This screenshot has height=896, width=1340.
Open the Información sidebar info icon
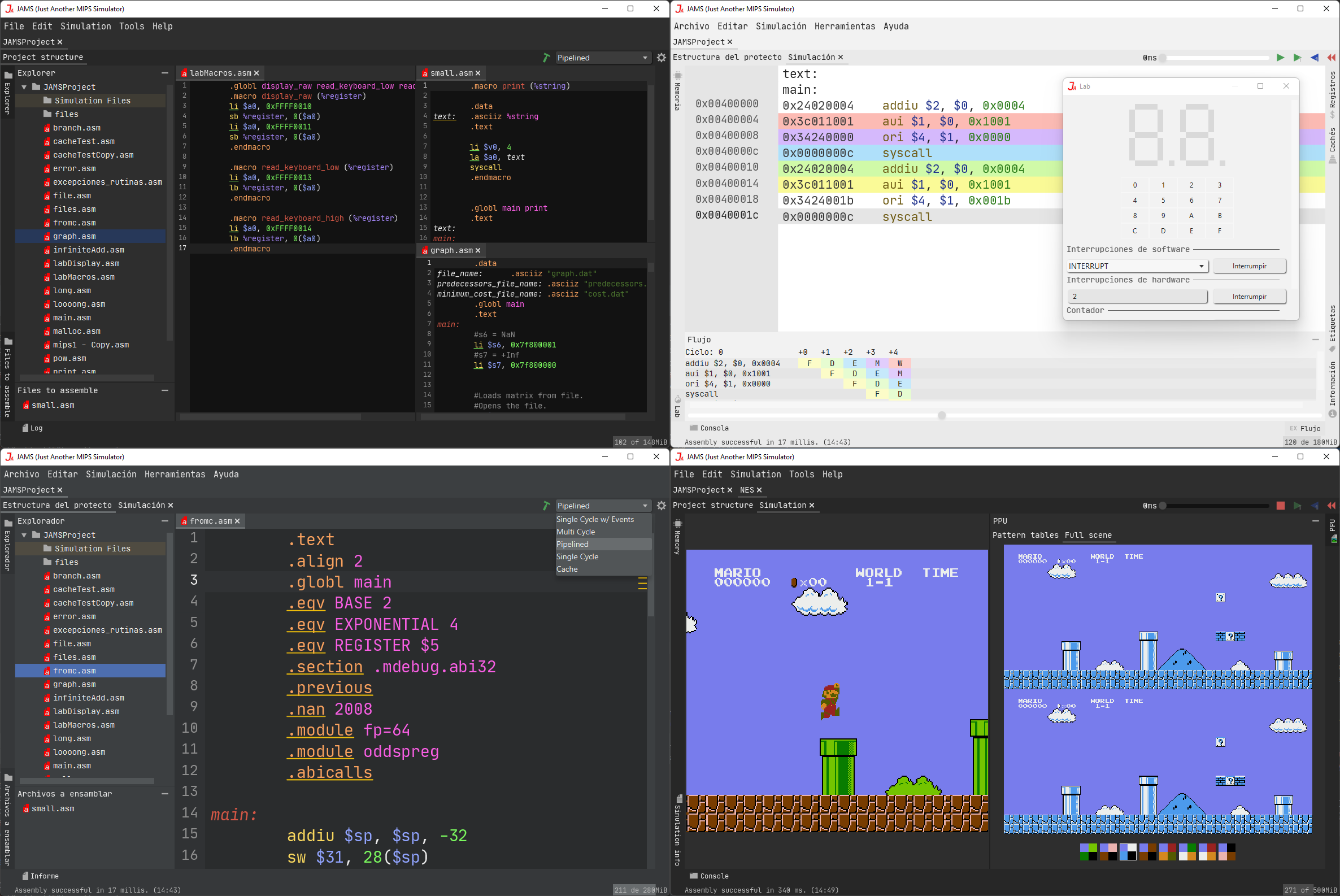click(x=1332, y=413)
